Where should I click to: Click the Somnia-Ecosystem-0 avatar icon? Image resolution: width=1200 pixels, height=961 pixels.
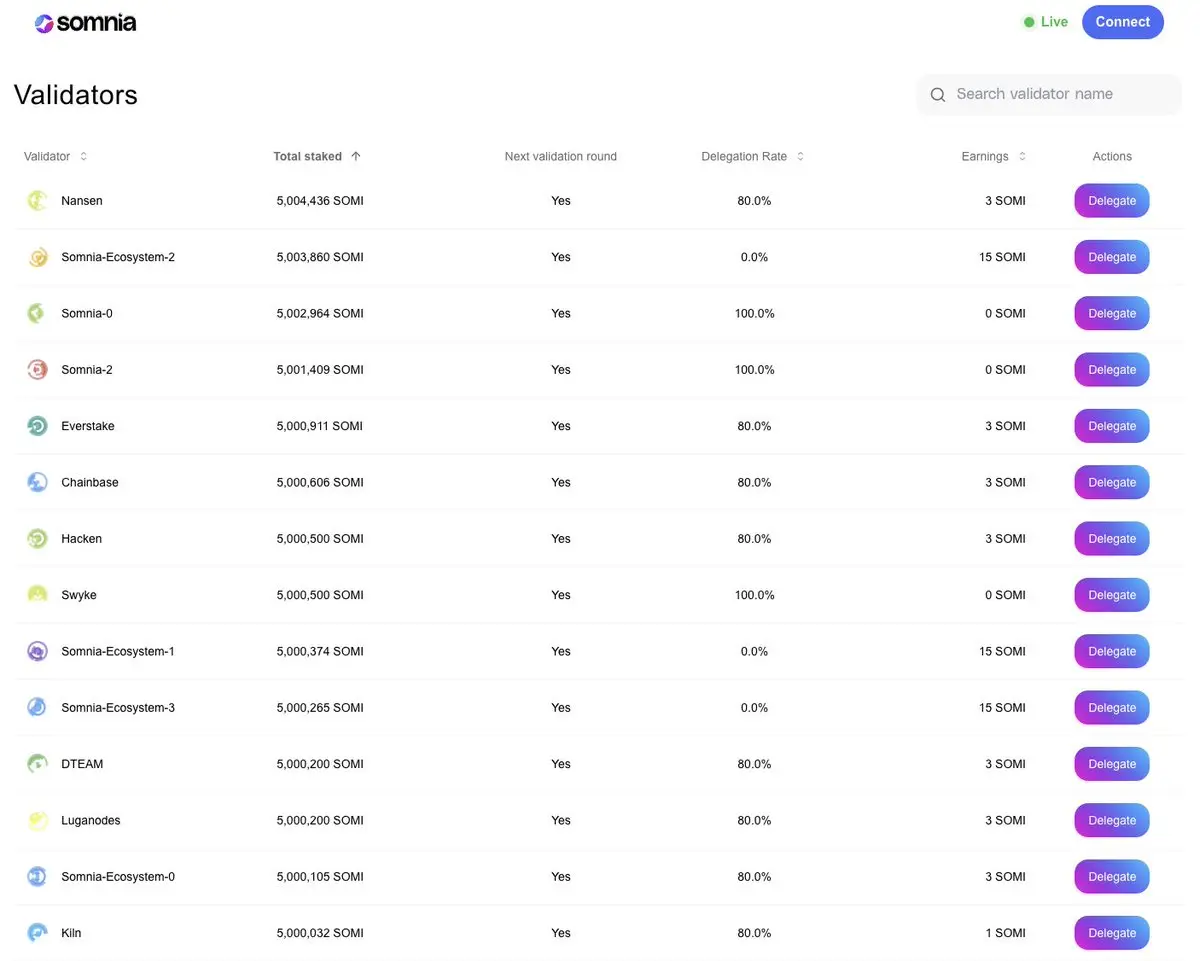pos(37,877)
